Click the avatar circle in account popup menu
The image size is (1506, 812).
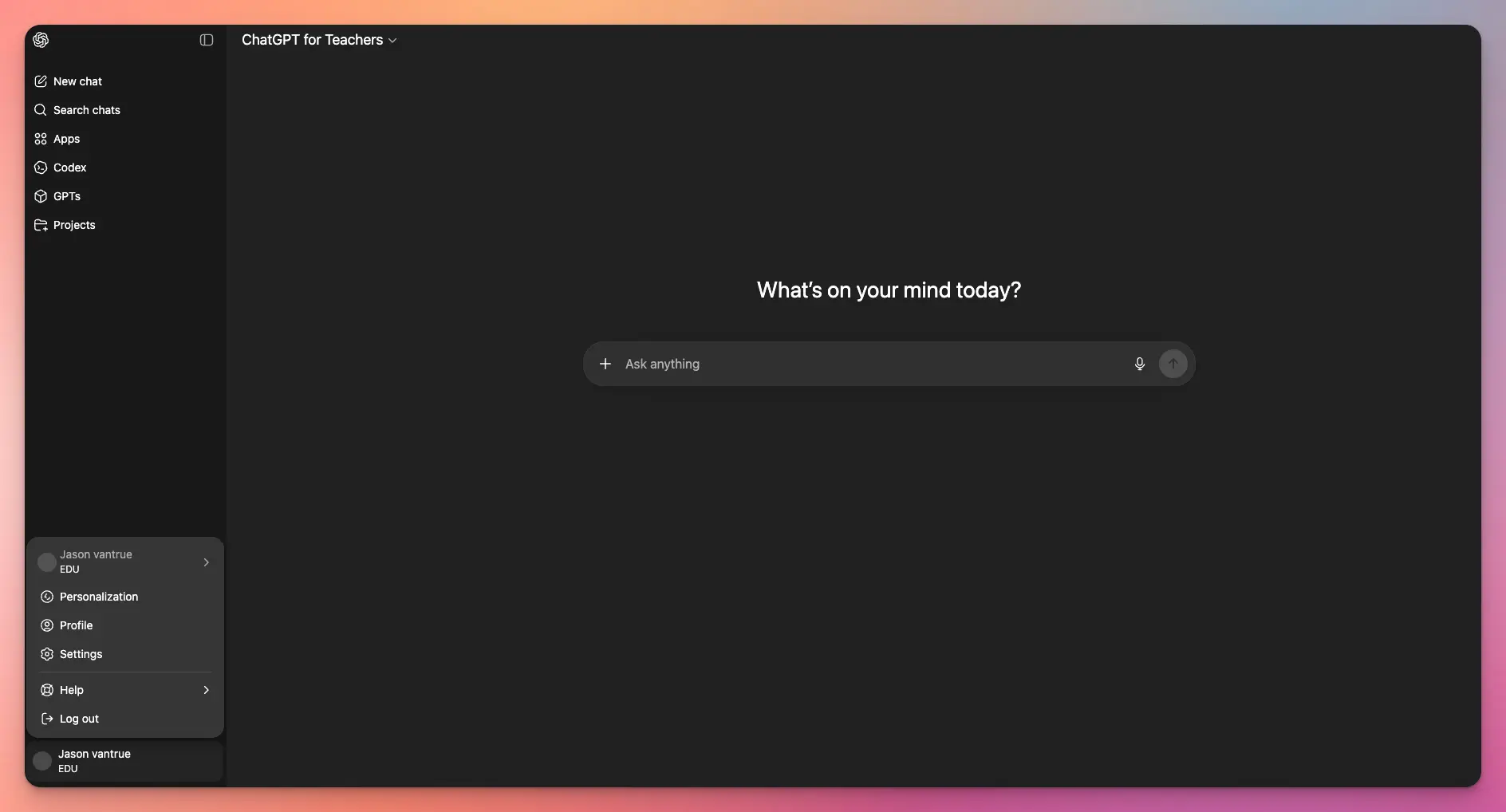47,562
